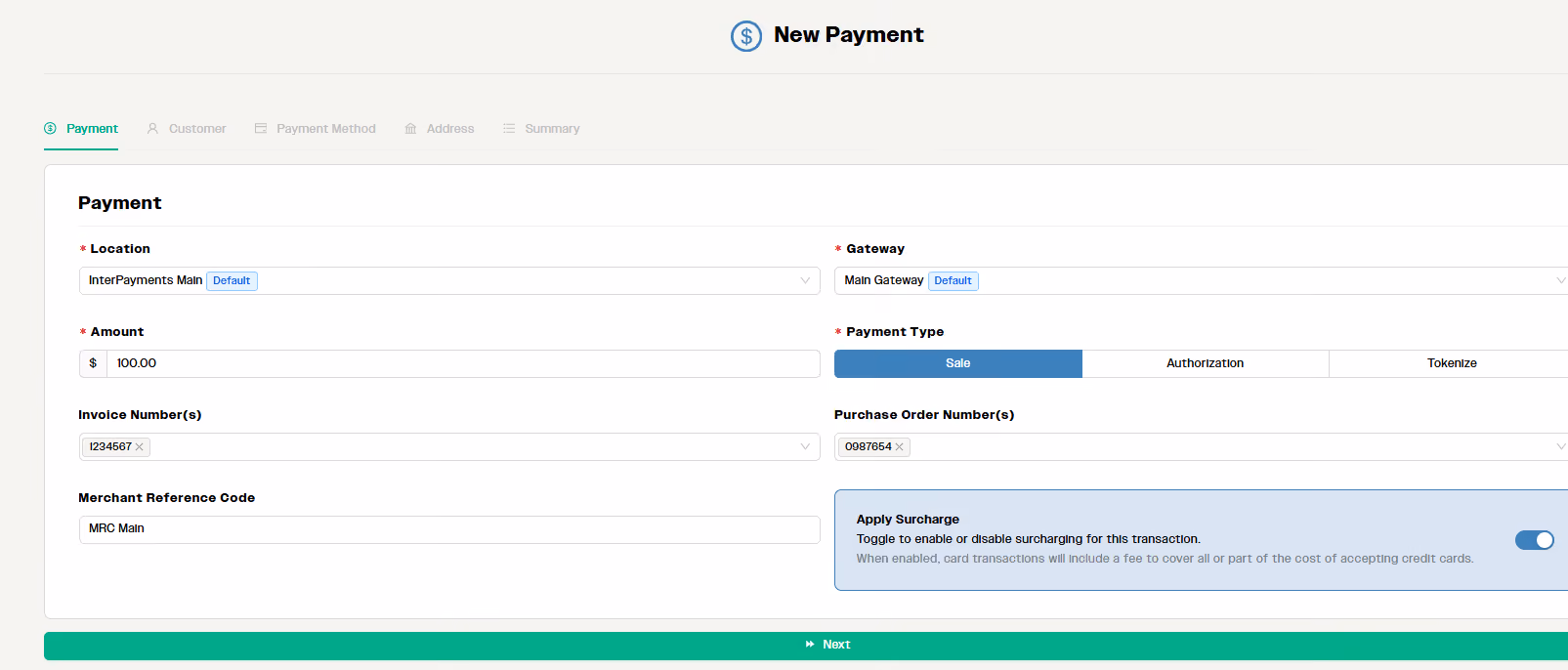Screen dimensions: 1568x670
Task: Click the I234567 invoice tag text
Action: 110,446
